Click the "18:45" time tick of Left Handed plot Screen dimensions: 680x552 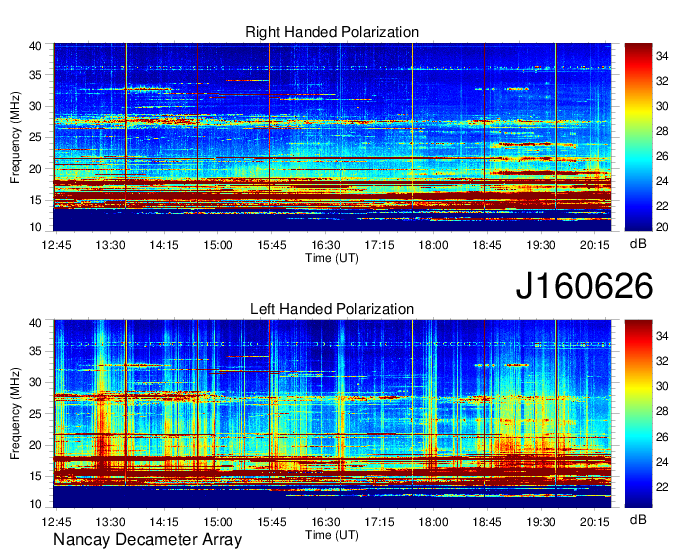tap(487, 522)
